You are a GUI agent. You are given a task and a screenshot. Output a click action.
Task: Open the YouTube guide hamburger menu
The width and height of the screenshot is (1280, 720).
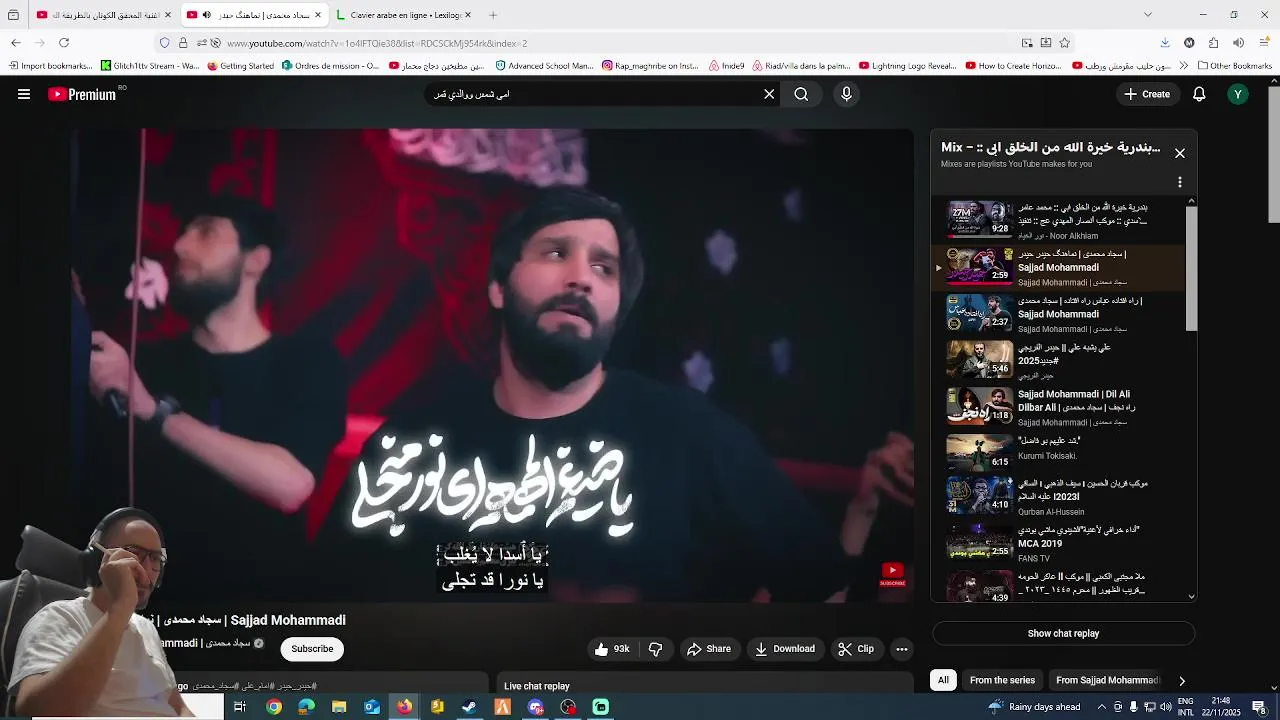(24, 94)
